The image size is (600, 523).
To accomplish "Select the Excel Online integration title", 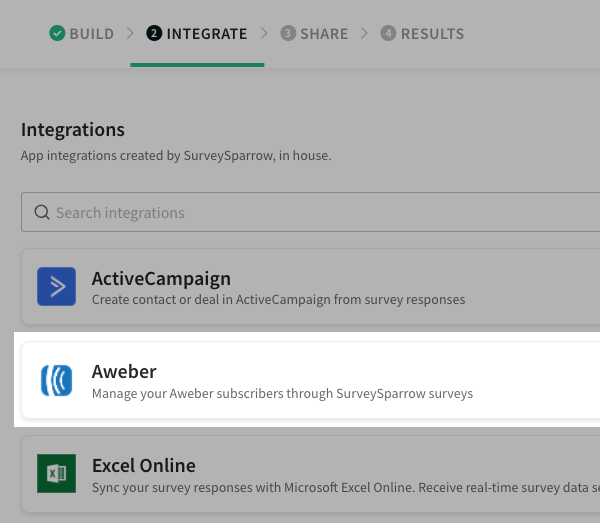I will click(x=143, y=465).
